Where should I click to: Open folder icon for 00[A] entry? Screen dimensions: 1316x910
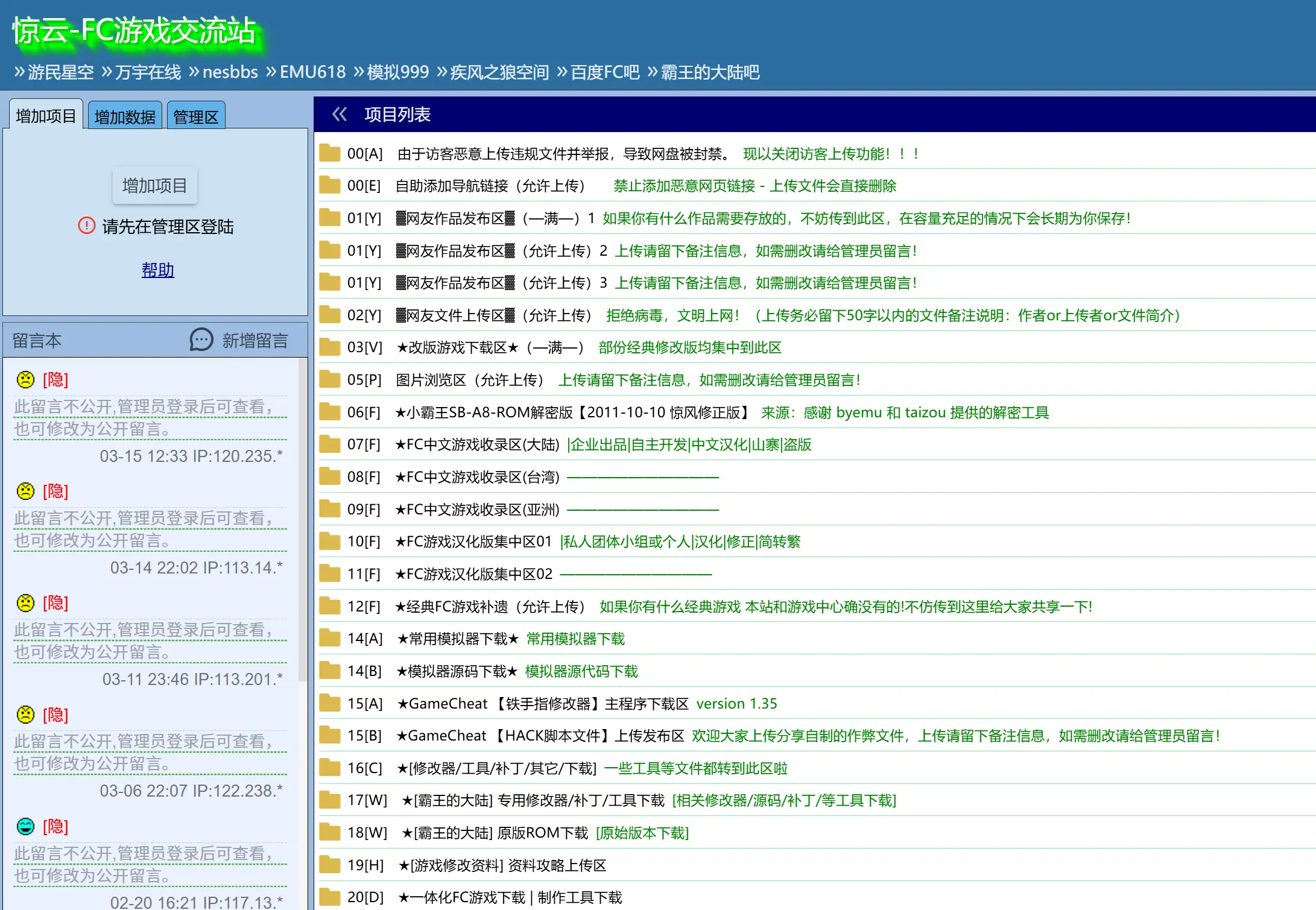click(330, 153)
